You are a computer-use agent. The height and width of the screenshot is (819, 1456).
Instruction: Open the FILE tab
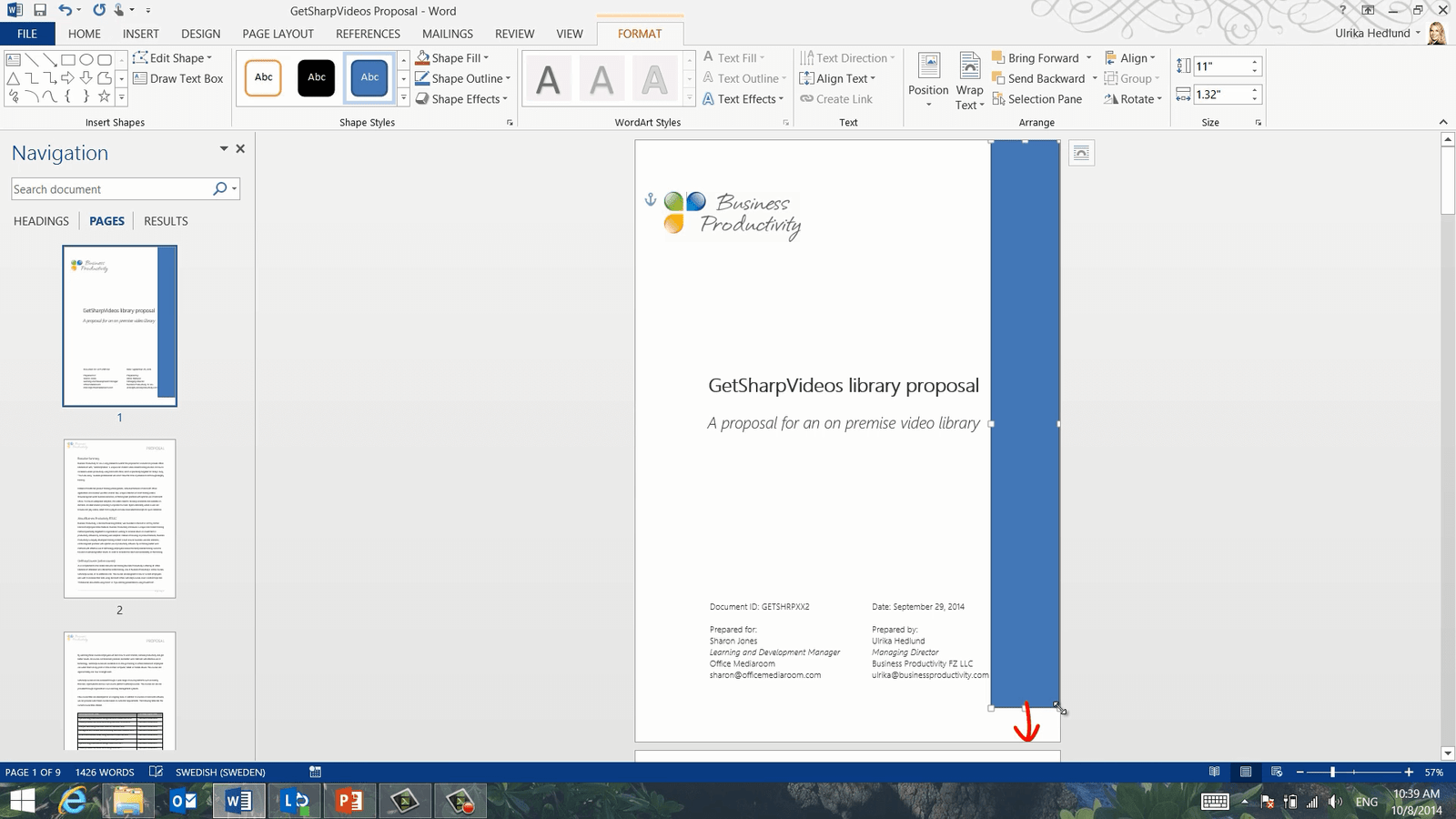(27, 34)
